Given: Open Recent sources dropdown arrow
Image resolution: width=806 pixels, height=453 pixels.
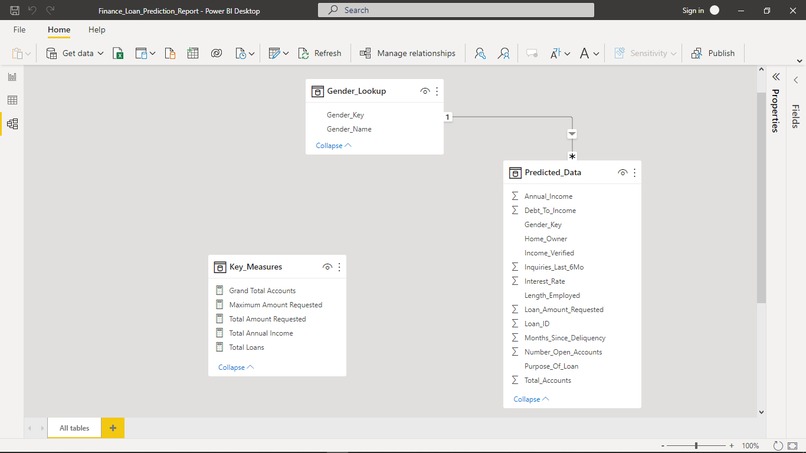Looking at the screenshot, I should click(x=252, y=53).
